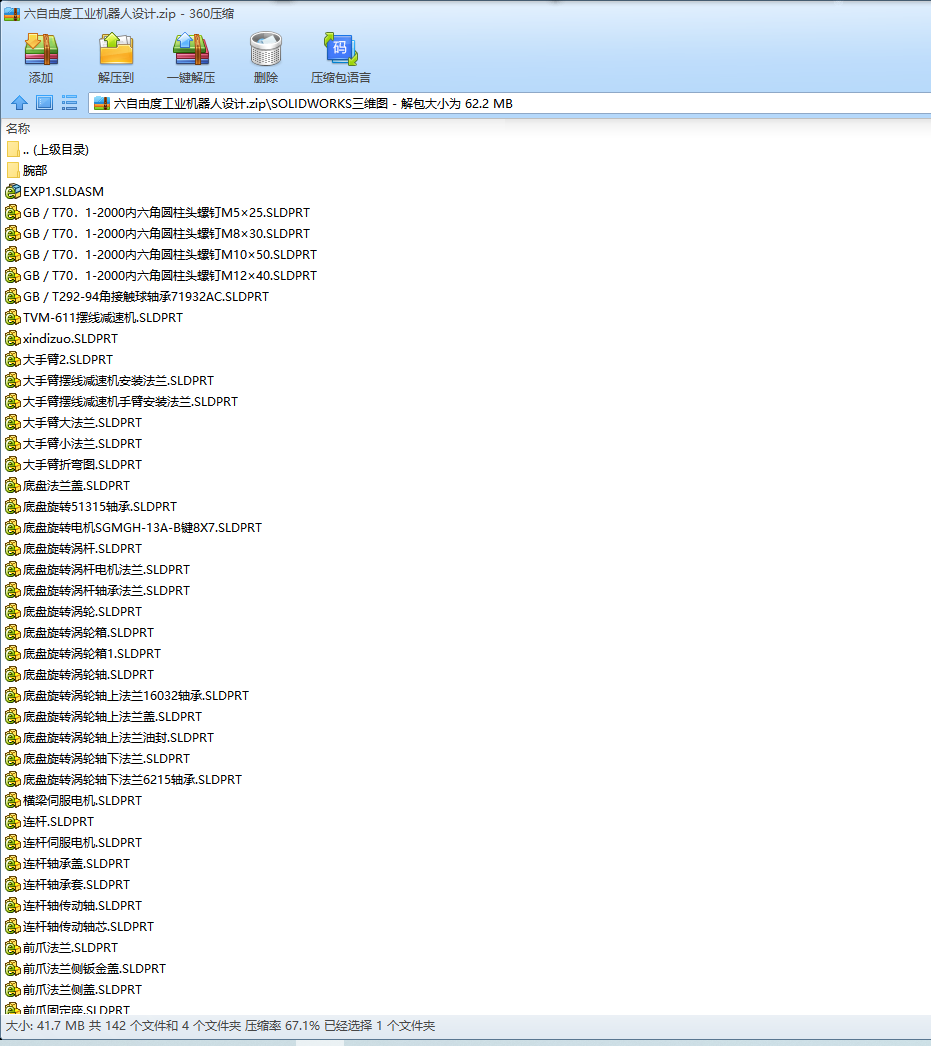
Task: Select the M5×25 hex screw part file
Action: pos(158,213)
